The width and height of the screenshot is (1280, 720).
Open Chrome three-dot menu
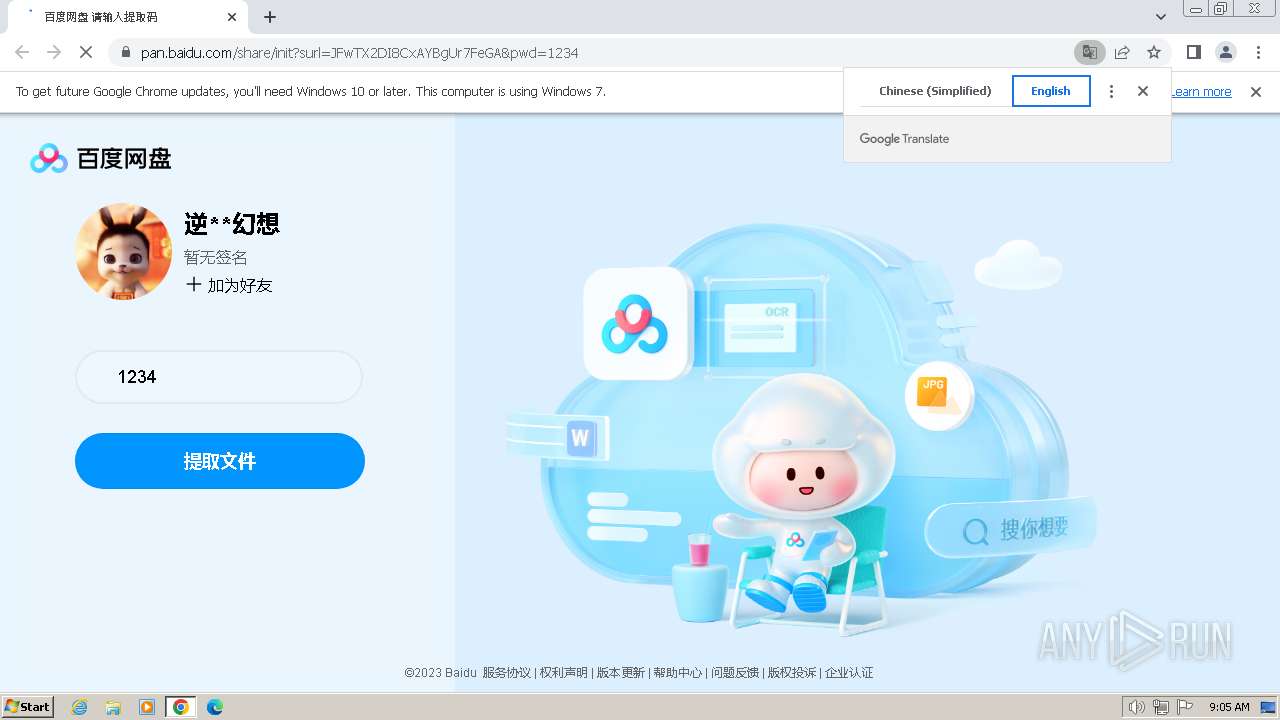1258,52
